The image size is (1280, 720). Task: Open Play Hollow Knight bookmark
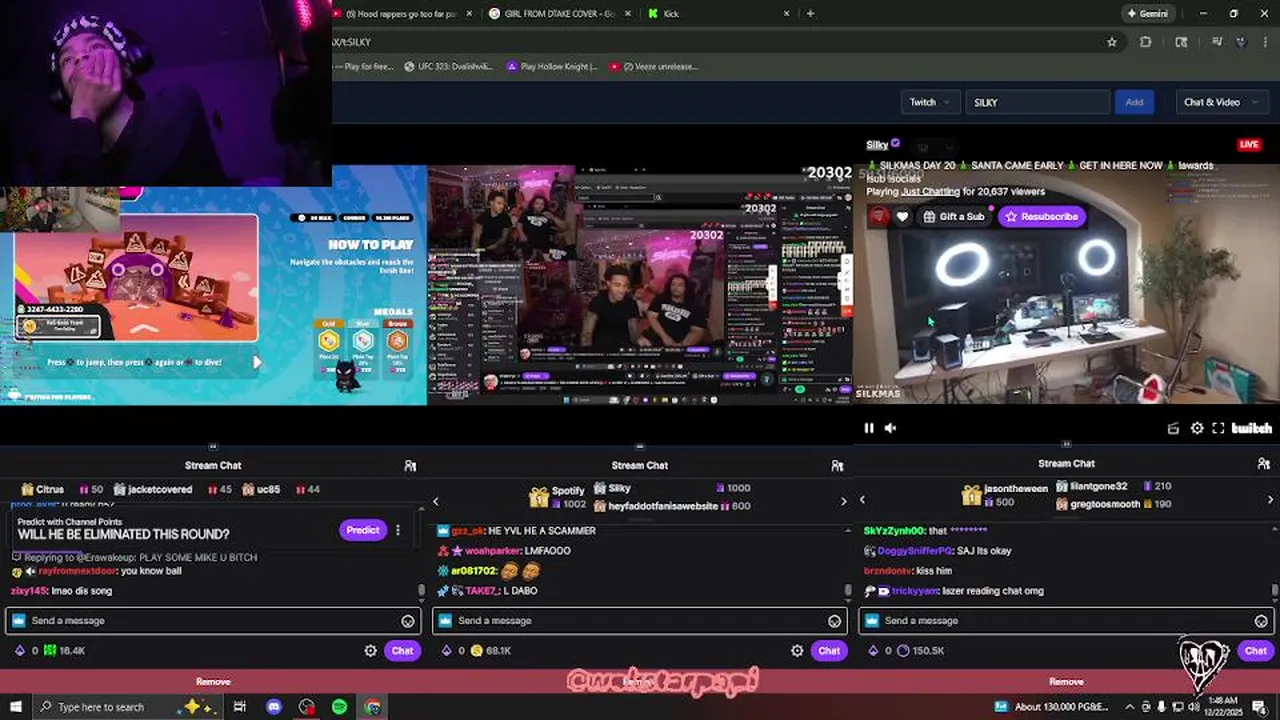pos(552,67)
